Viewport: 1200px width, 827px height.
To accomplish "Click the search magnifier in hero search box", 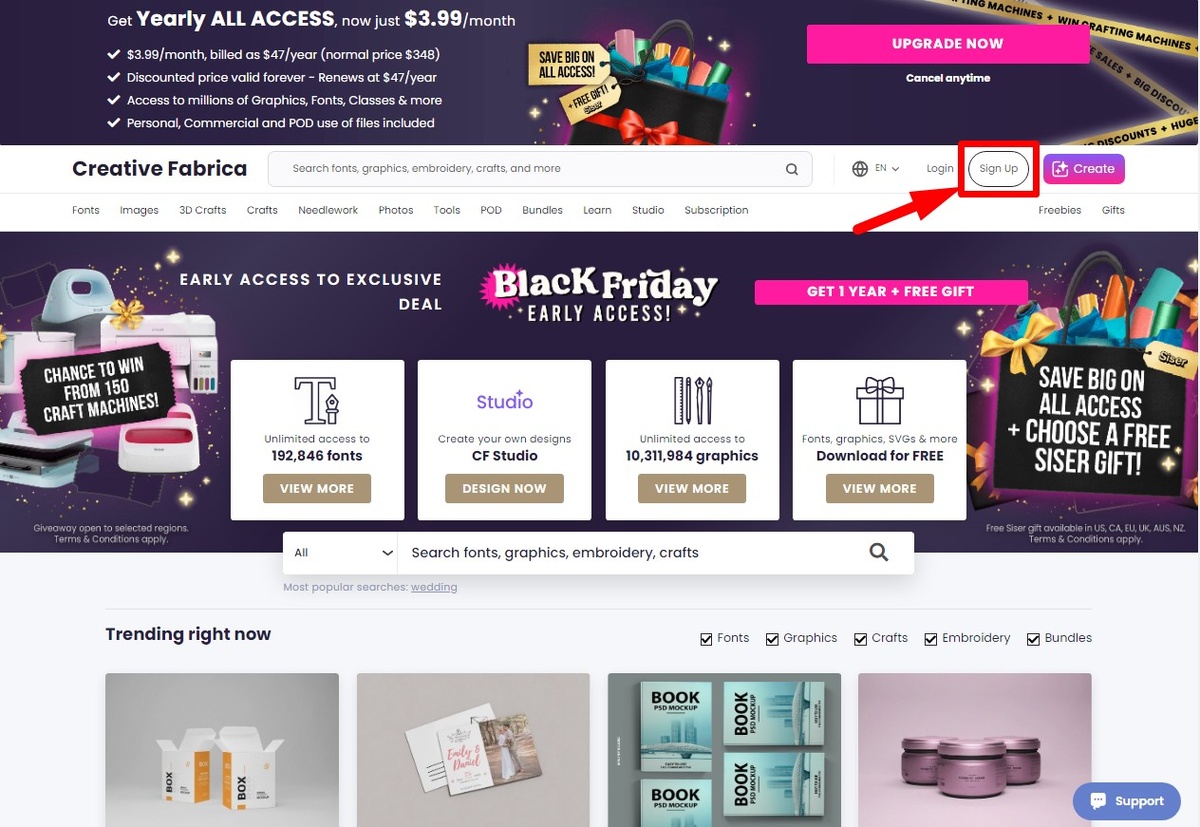I will point(879,552).
